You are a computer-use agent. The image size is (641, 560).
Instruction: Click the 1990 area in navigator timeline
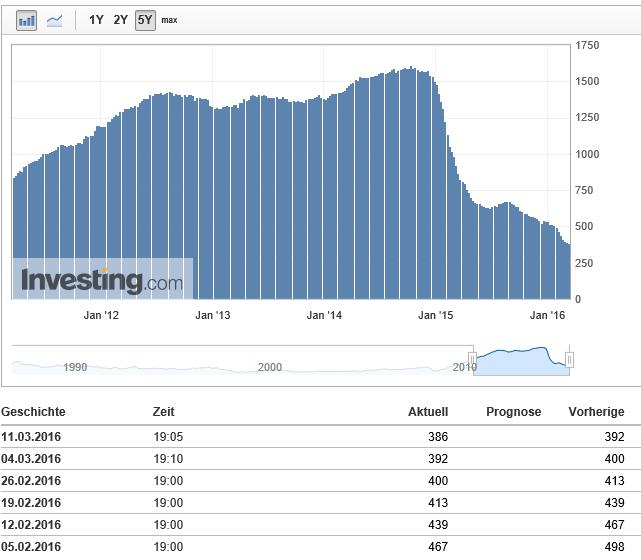click(x=75, y=367)
